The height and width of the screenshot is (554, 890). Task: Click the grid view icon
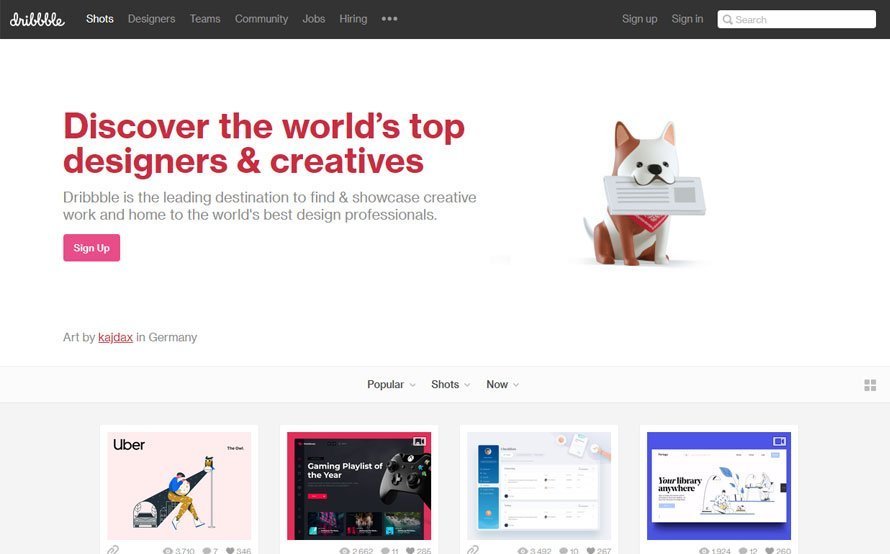870,385
